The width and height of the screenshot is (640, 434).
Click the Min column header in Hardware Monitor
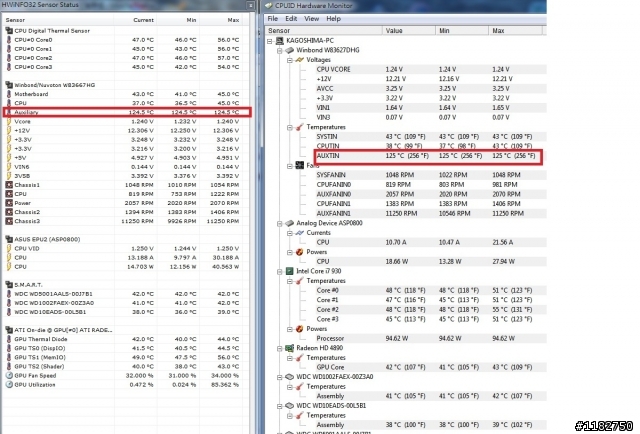(462, 31)
